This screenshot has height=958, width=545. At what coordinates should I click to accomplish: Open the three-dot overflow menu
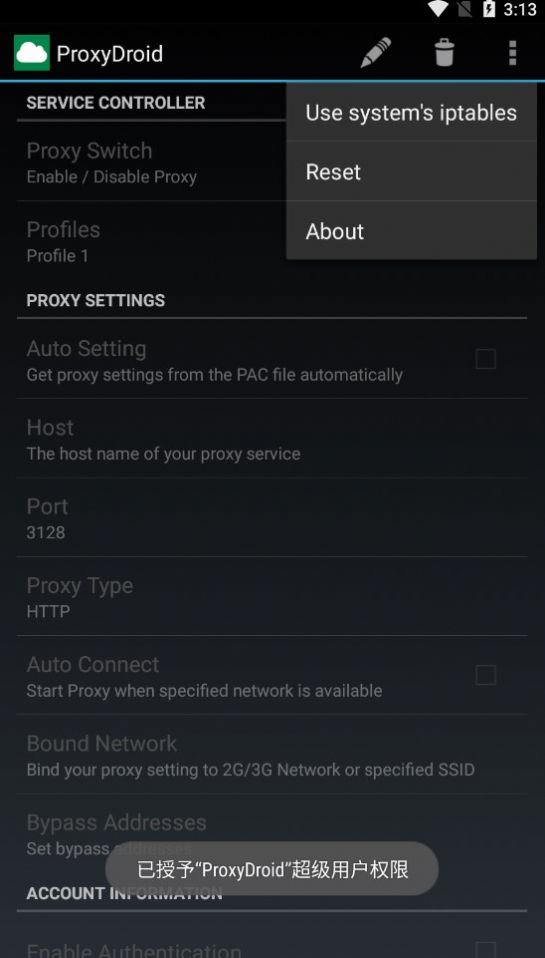coord(512,53)
